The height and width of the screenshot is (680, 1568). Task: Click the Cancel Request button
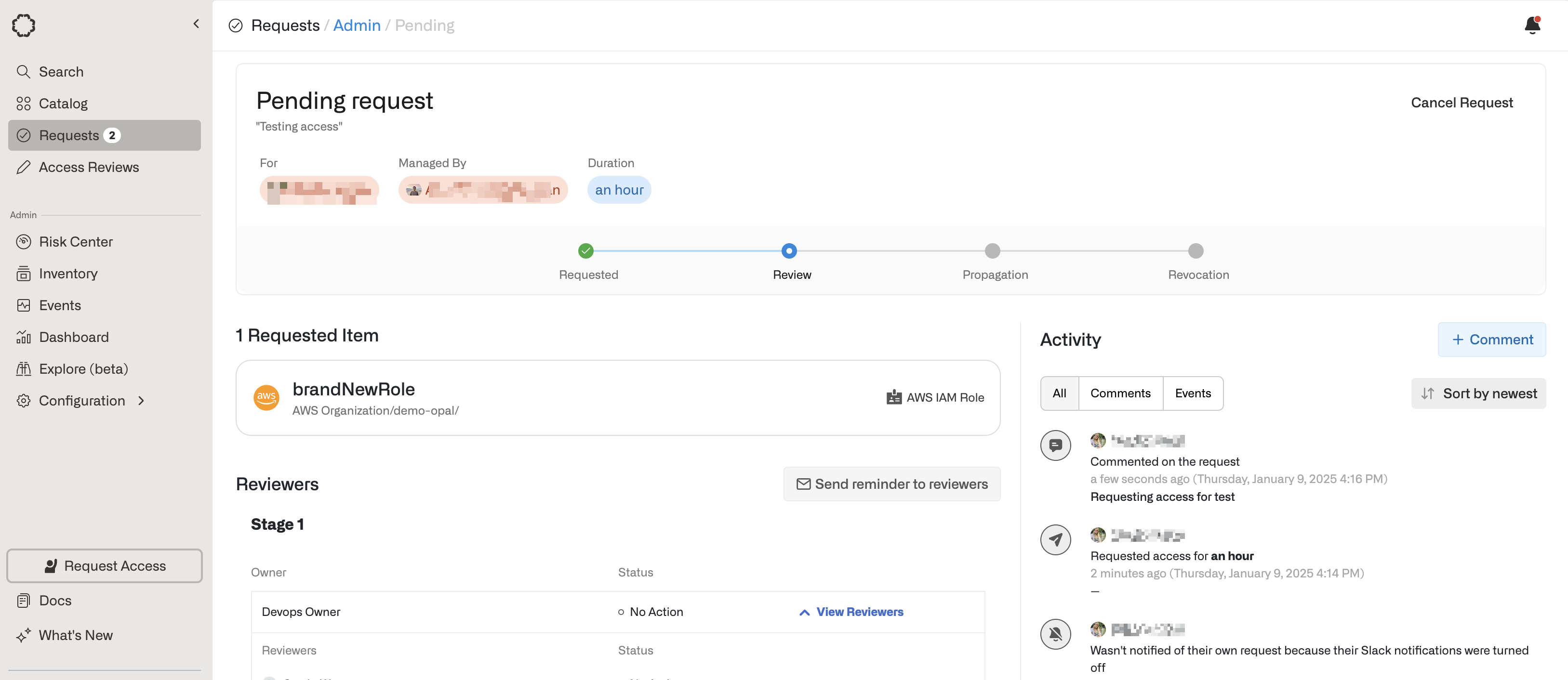click(x=1462, y=103)
